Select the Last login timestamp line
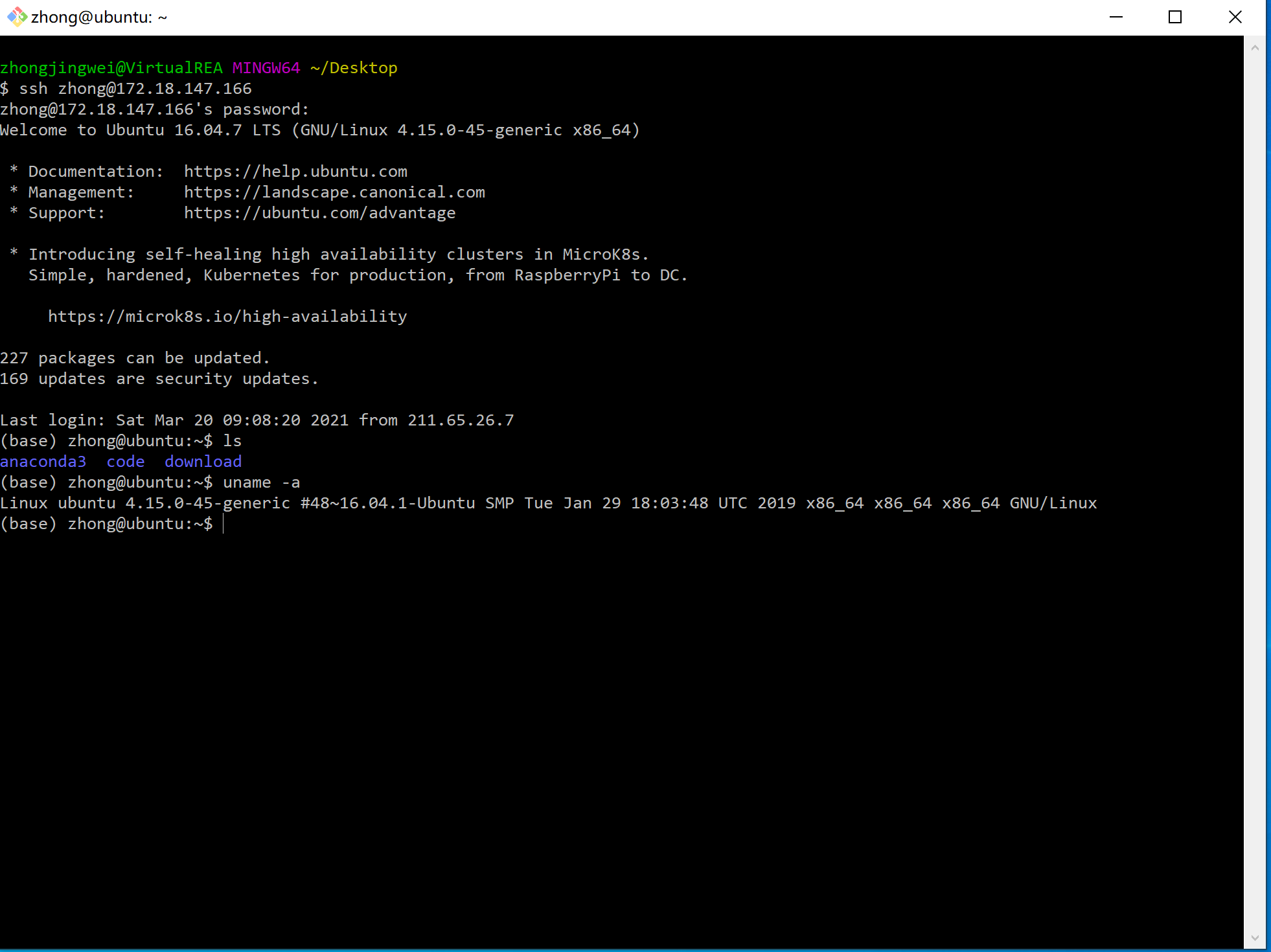 [x=256, y=420]
